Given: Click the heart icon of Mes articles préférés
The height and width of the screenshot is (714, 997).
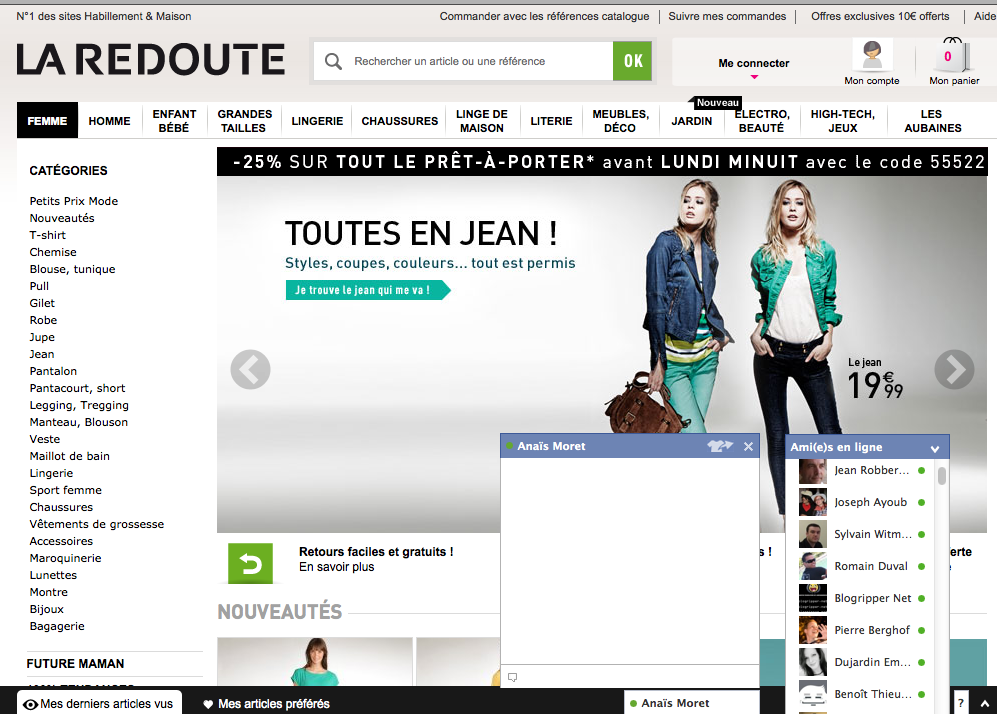Looking at the screenshot, I should (x=208, y=704).
